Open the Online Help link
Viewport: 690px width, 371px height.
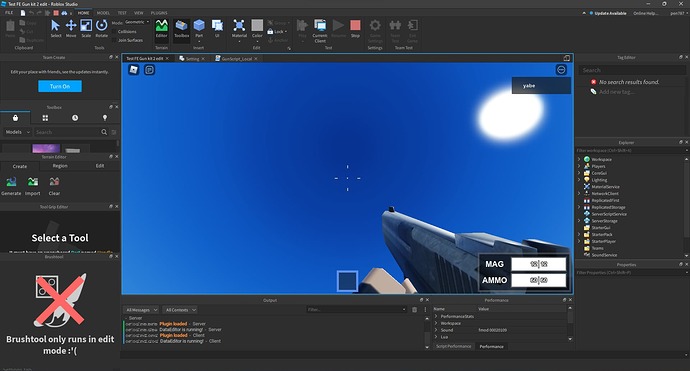[x=646, y=13]
